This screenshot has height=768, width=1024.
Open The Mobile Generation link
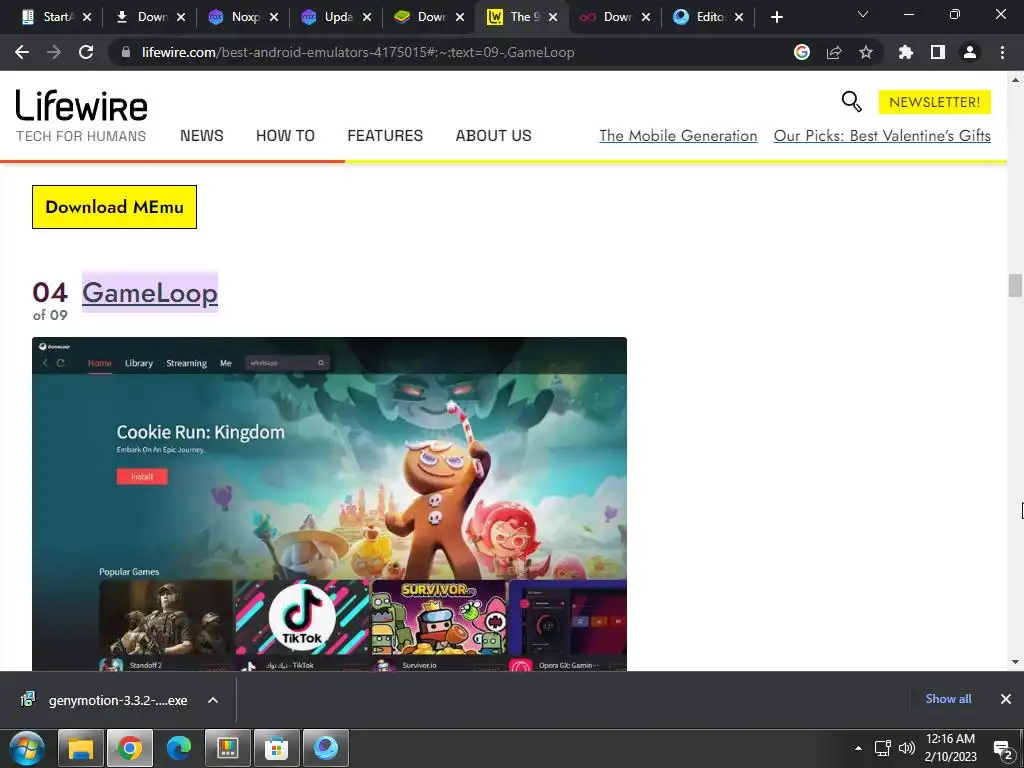679,136
